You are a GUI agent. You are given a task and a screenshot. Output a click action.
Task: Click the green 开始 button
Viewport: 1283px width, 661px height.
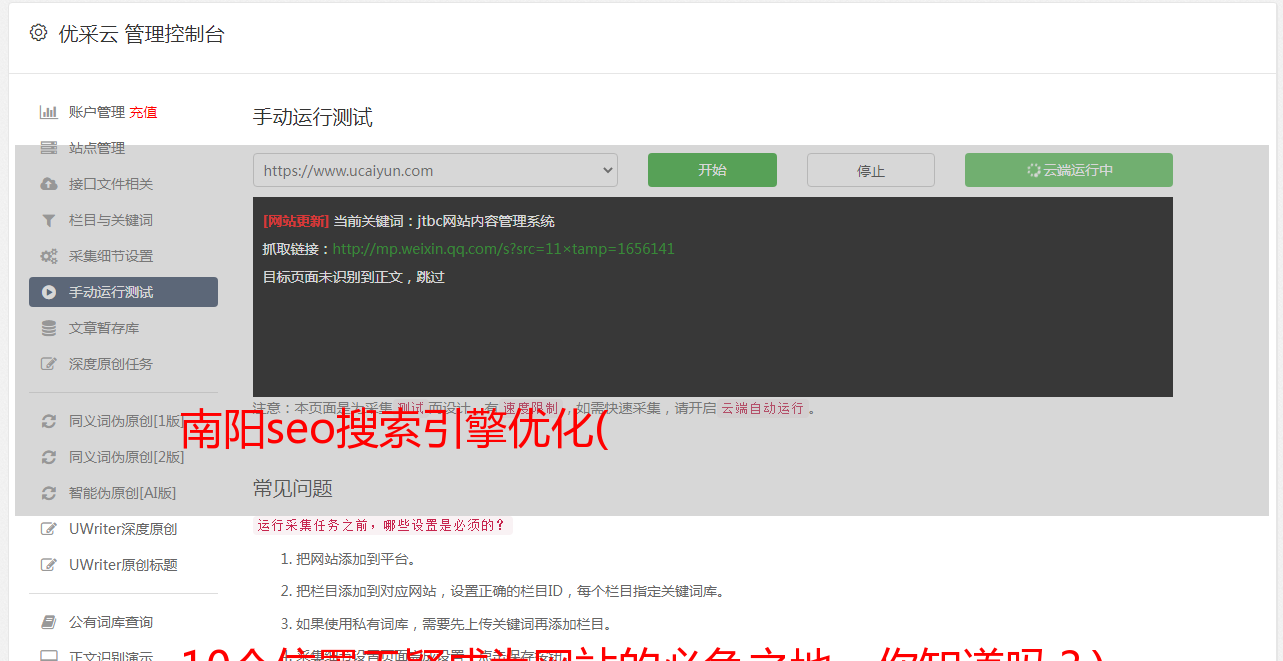[x=712, y=170]
